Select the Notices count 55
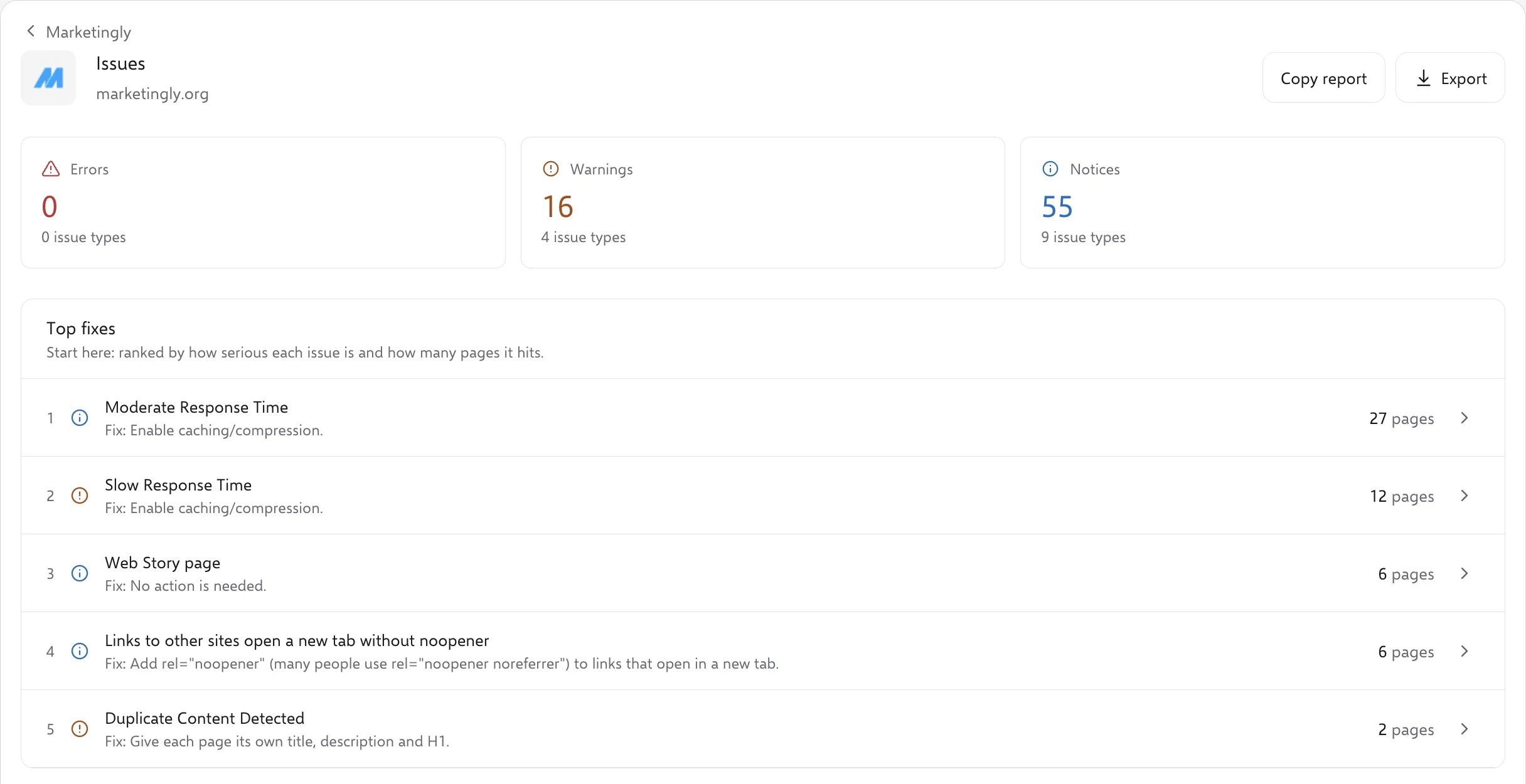 1057,206
